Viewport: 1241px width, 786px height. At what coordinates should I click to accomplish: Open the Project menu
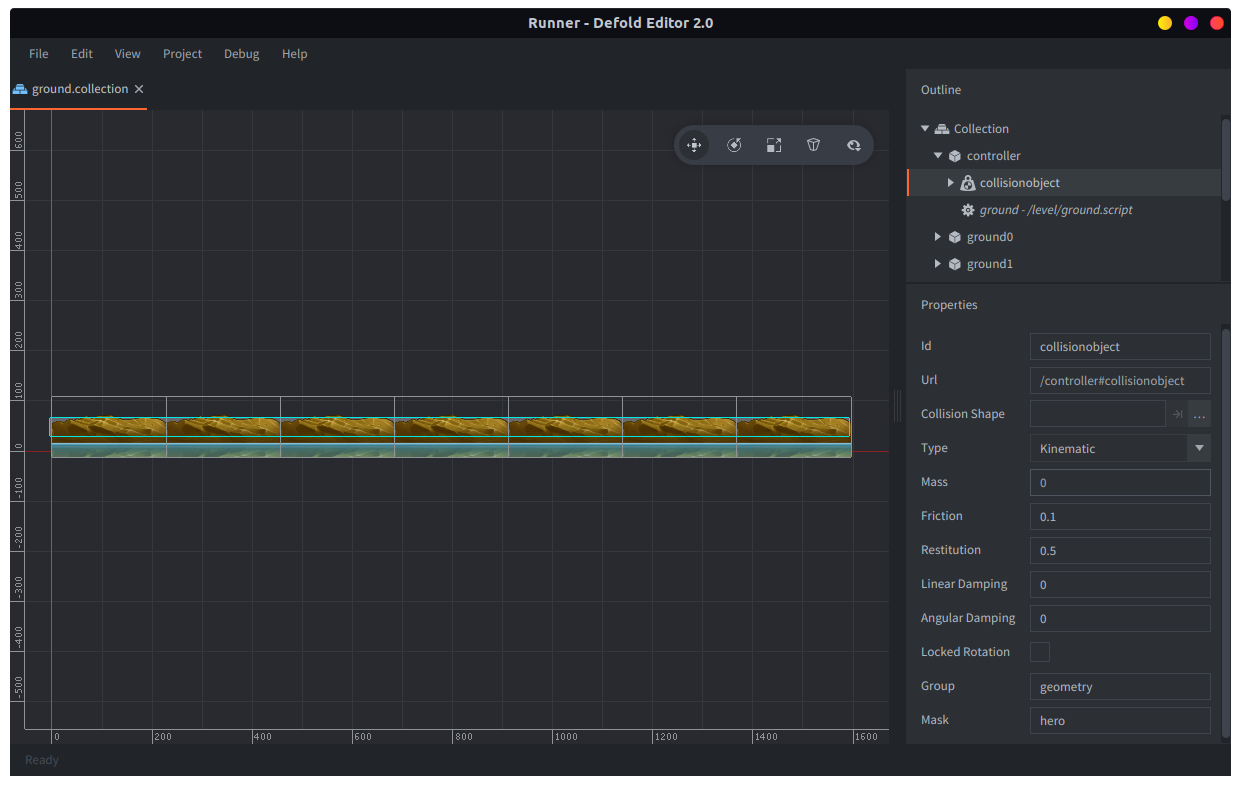point(182,54)
